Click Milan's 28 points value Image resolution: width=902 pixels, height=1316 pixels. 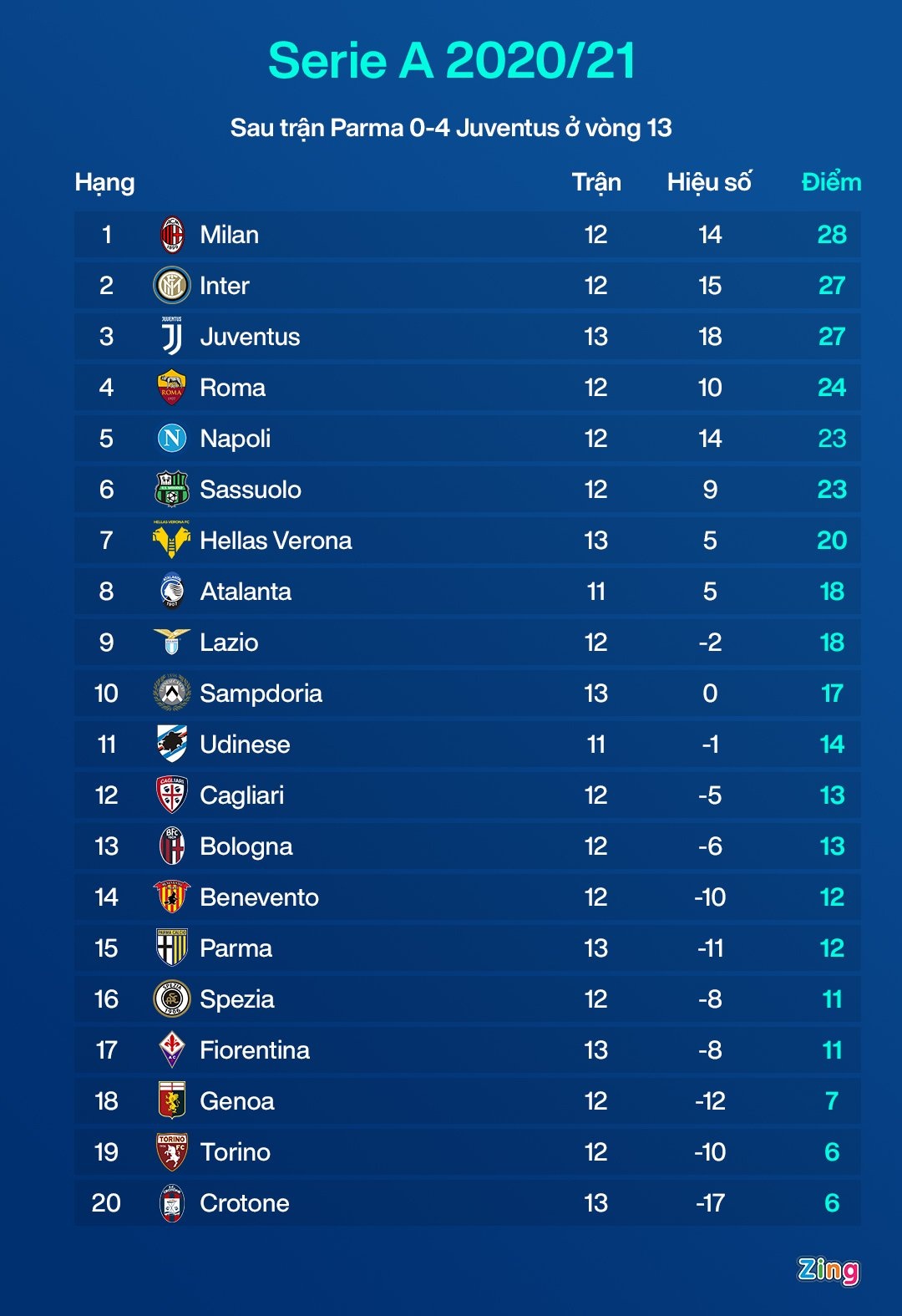[x=832, y=235]
